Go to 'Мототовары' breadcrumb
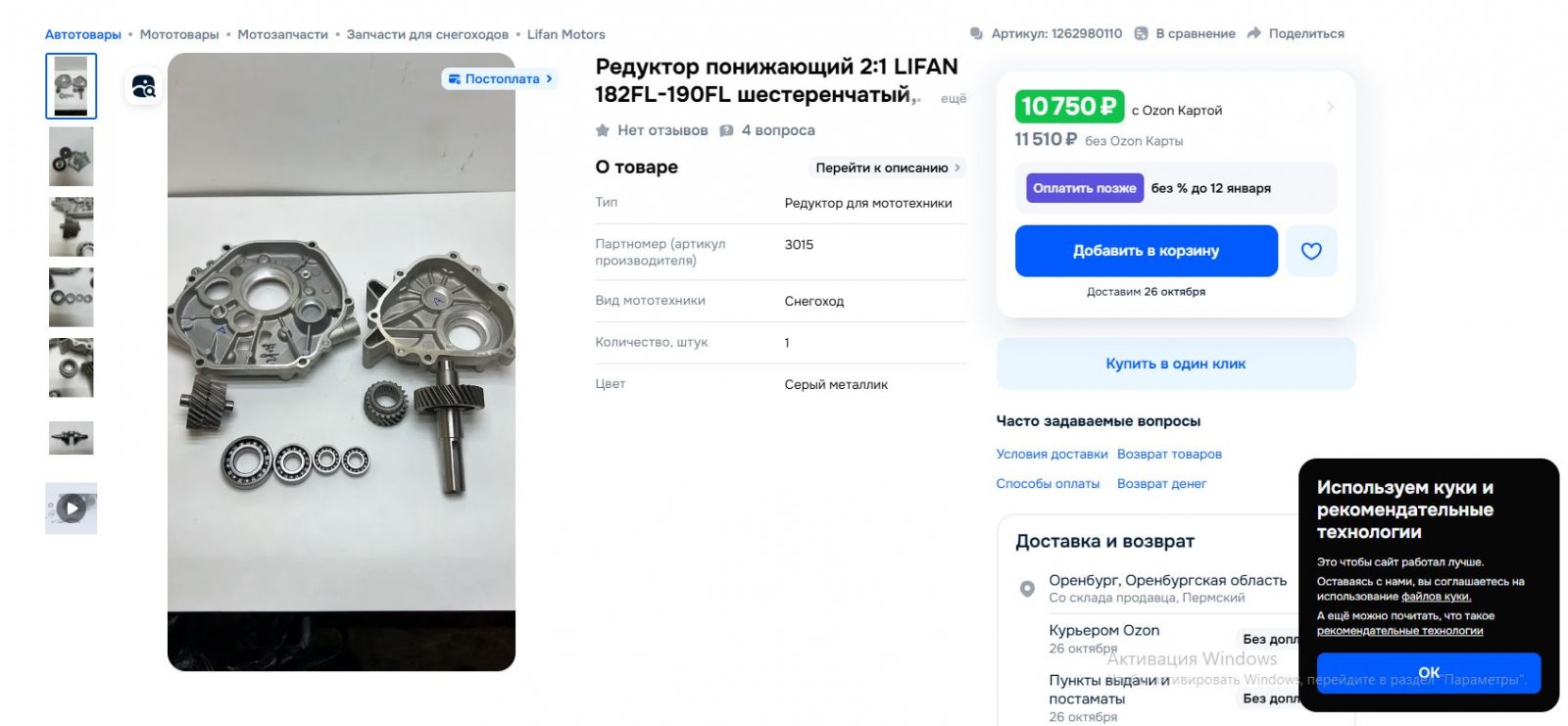 (179, 34)
